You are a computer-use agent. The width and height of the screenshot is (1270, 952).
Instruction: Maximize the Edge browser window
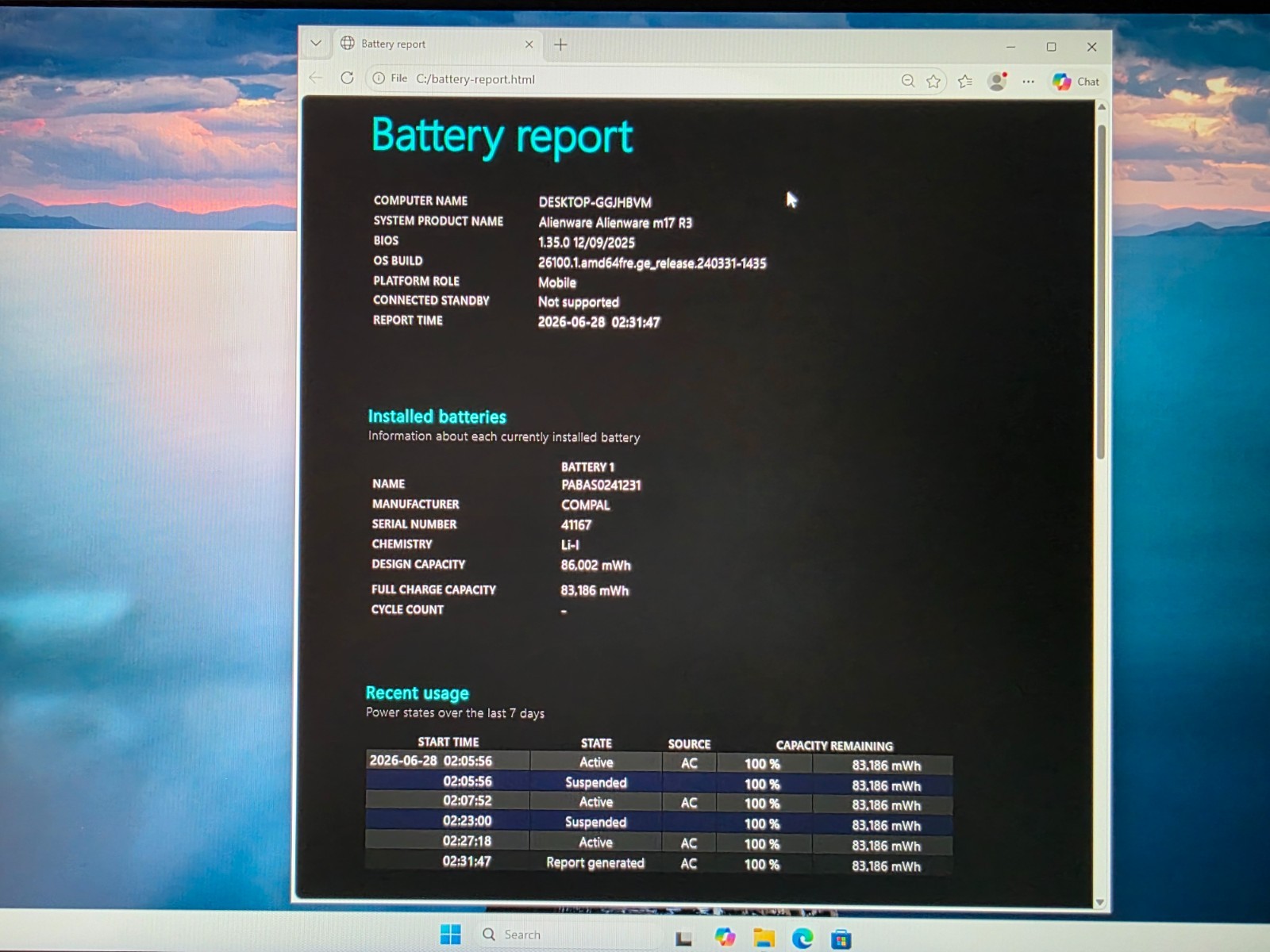click(1051, 47)
